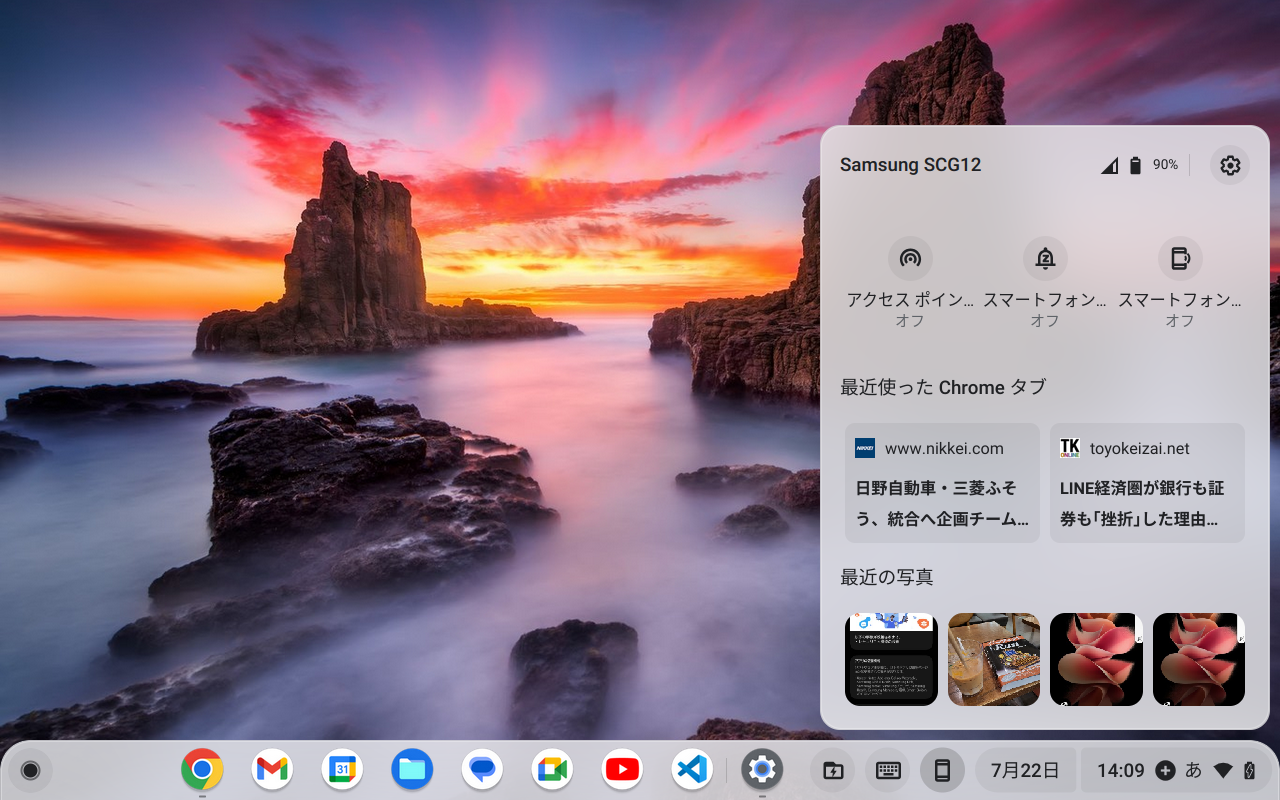Click the plus circle status icon
This screenshot has width=1280, height=800.
[1165, 771]
